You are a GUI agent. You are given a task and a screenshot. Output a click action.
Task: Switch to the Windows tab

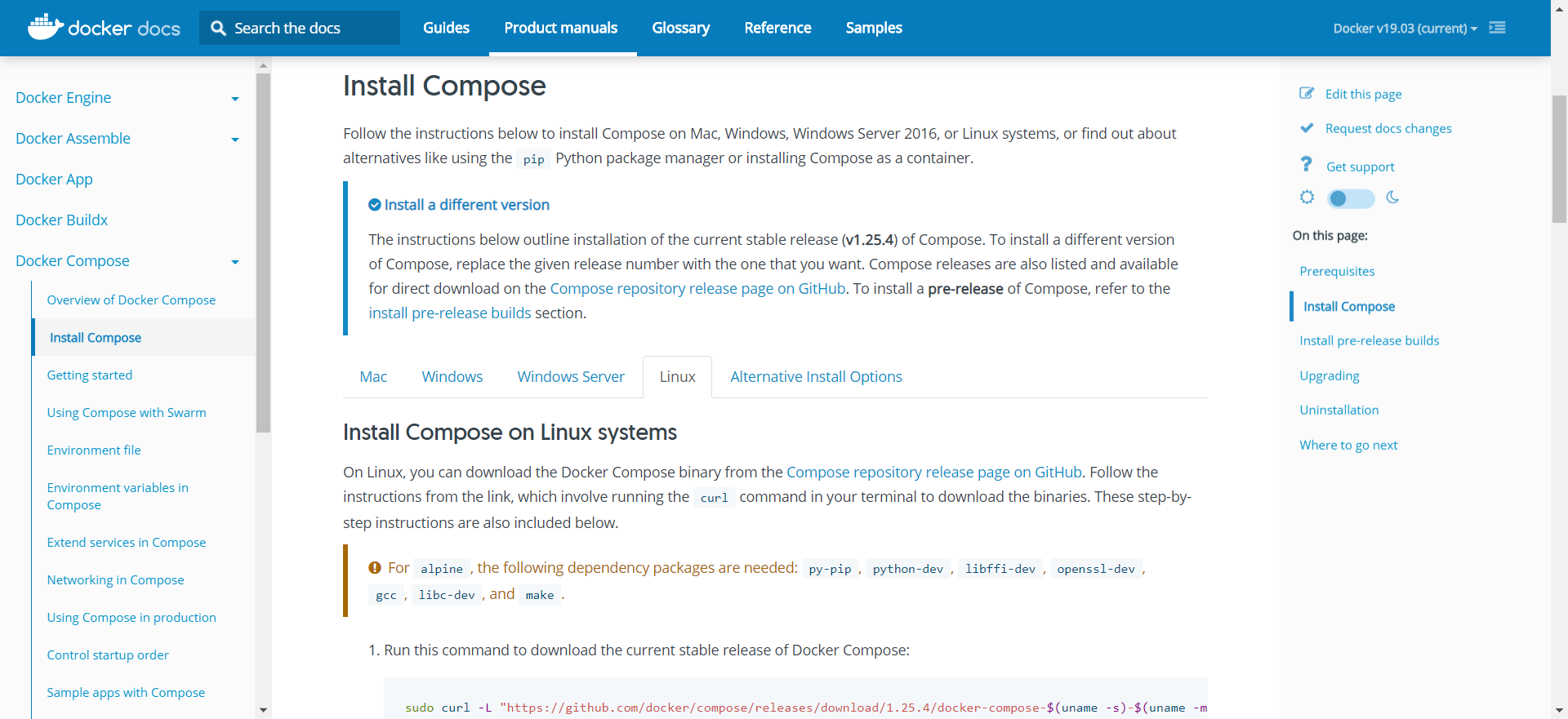[452, 376]
